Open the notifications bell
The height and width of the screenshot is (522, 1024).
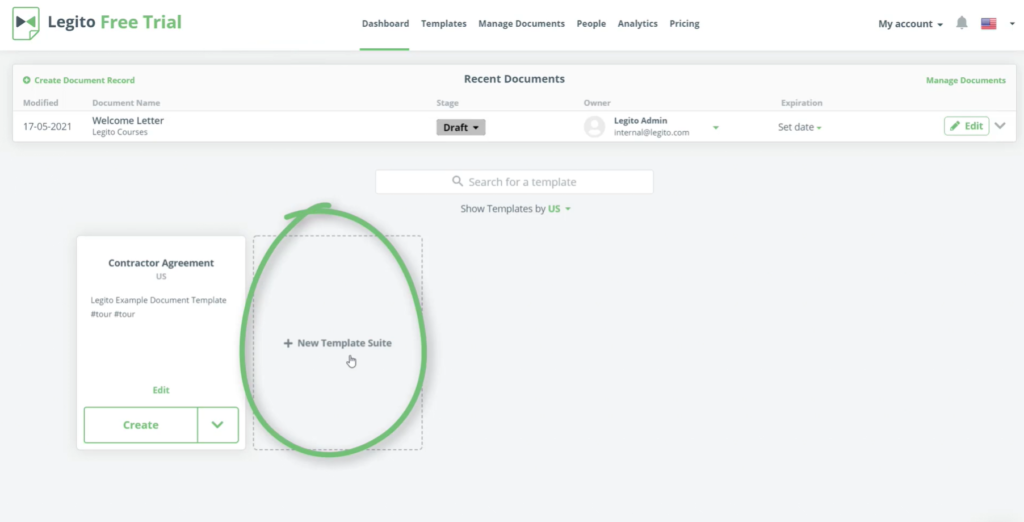pyautogui.click(x=962, y=23)
